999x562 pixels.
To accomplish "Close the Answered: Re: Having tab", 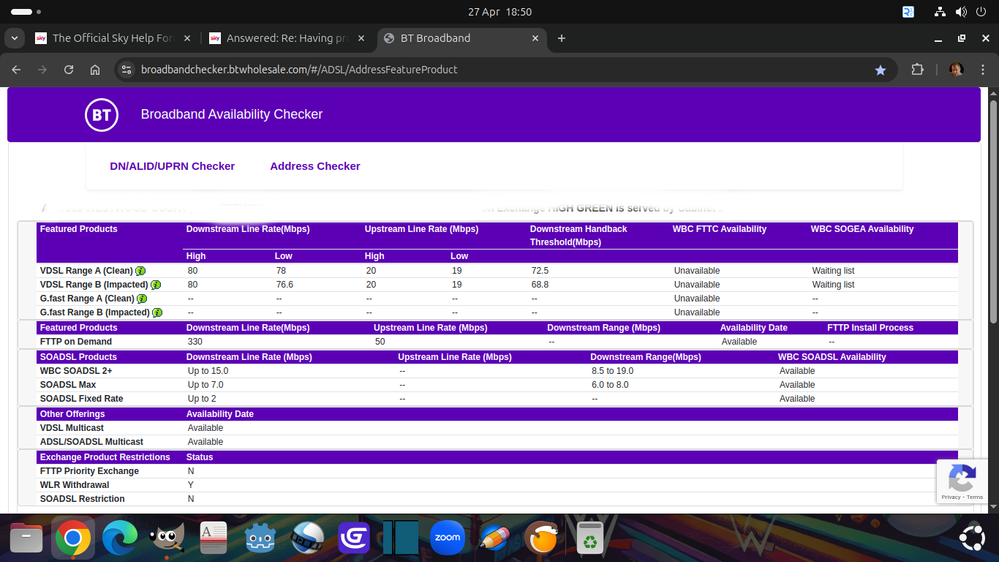I will click(361, 38).
